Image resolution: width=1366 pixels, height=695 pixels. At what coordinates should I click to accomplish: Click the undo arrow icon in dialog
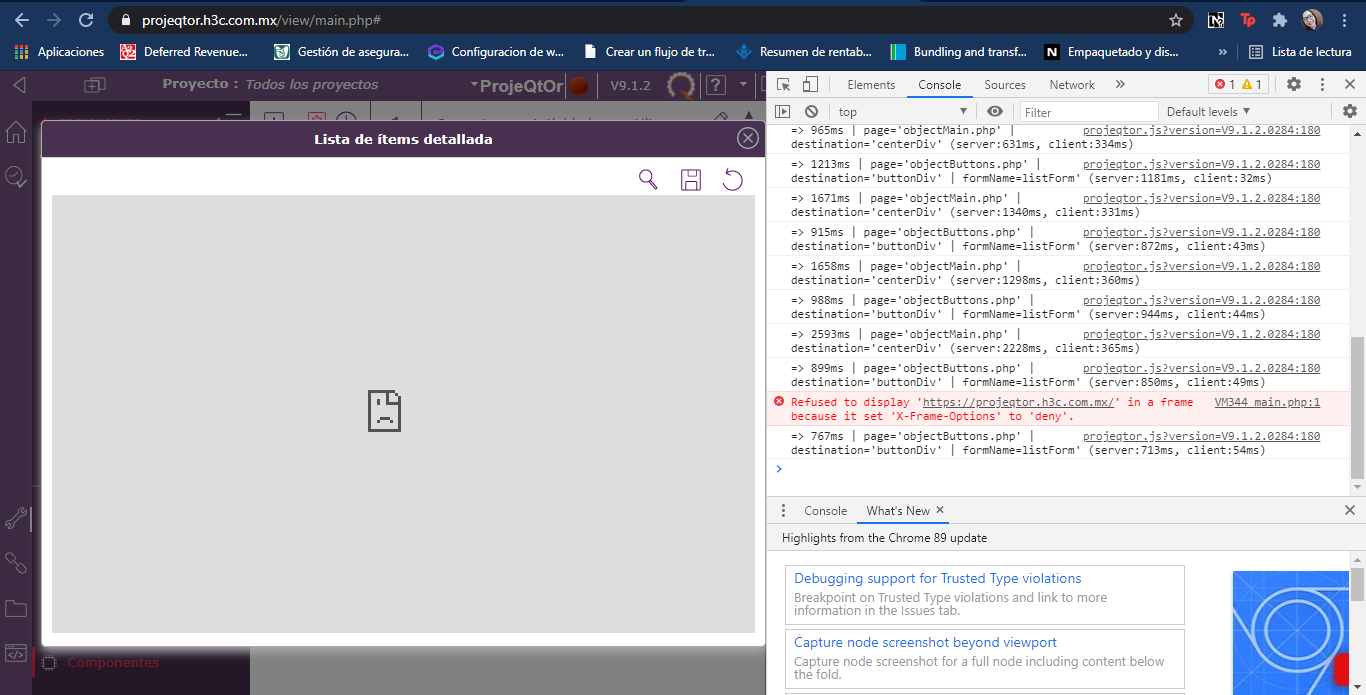click(x=733, y=180)
